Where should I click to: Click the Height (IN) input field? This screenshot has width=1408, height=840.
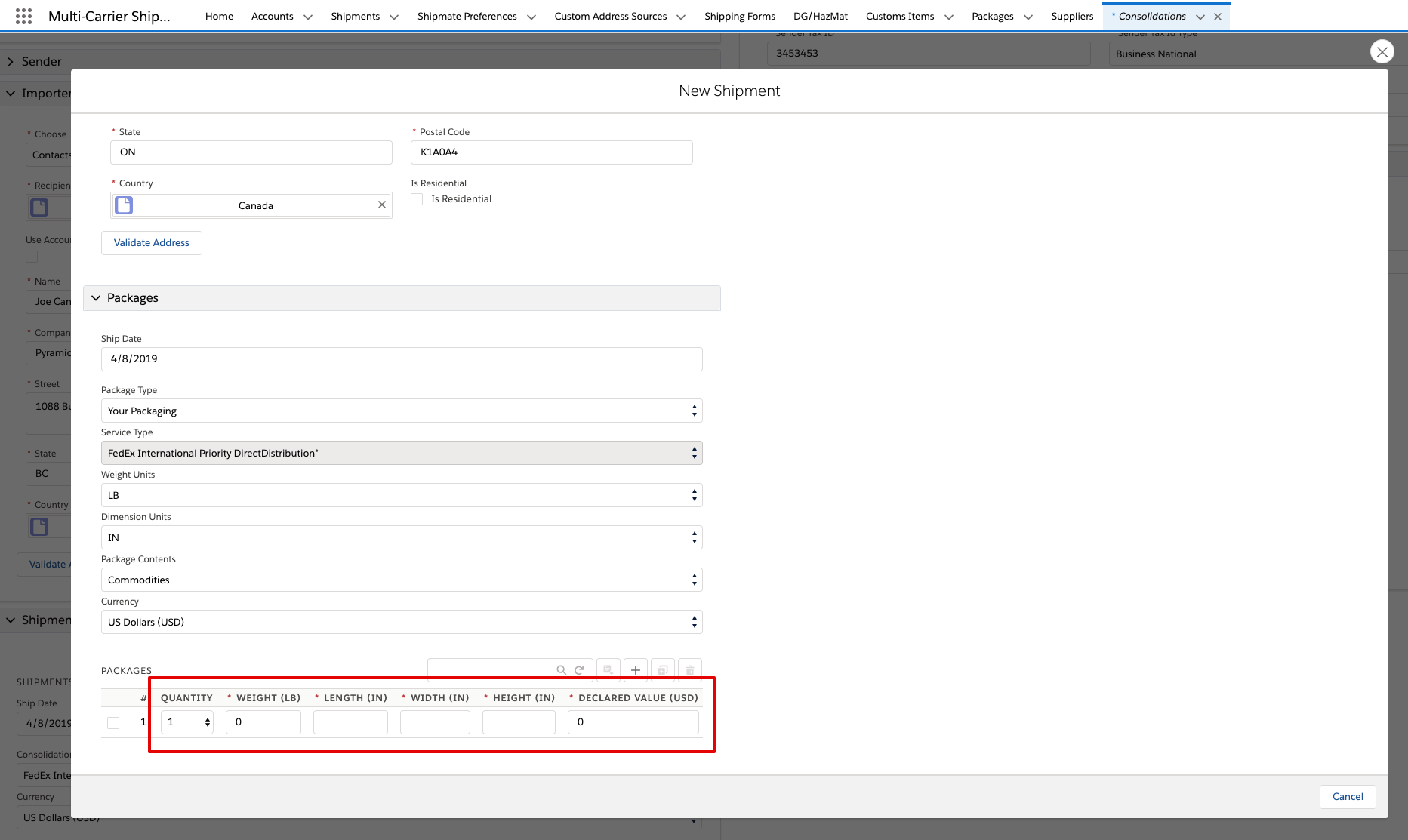(x=519, y=722)
